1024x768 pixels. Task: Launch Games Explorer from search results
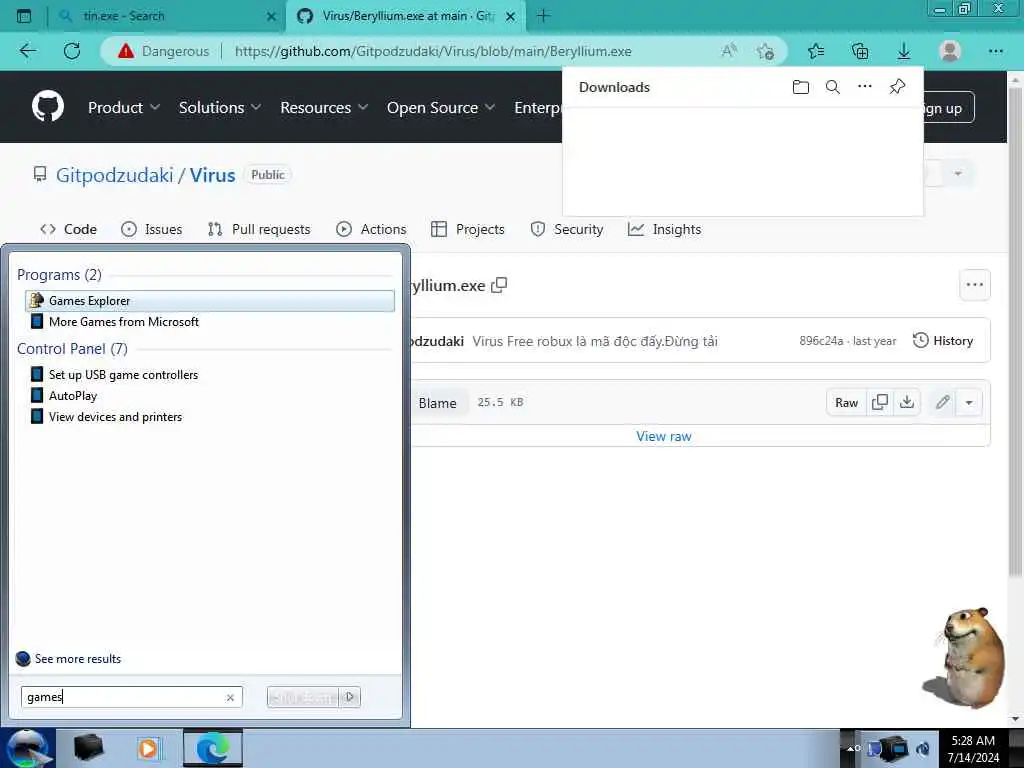(x=210, y=301)
